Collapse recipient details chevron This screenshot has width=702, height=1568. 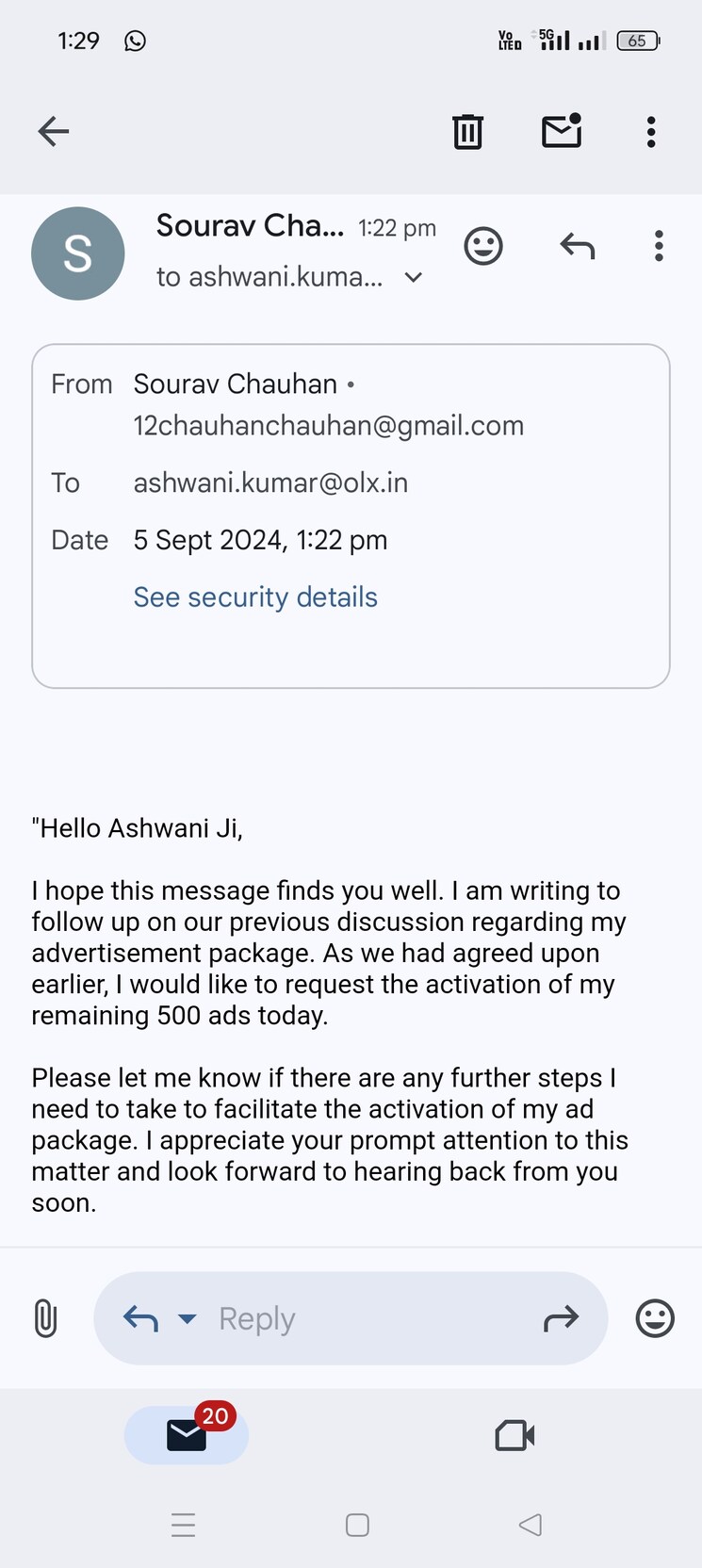pyautogui.click(x=413, y=278)
